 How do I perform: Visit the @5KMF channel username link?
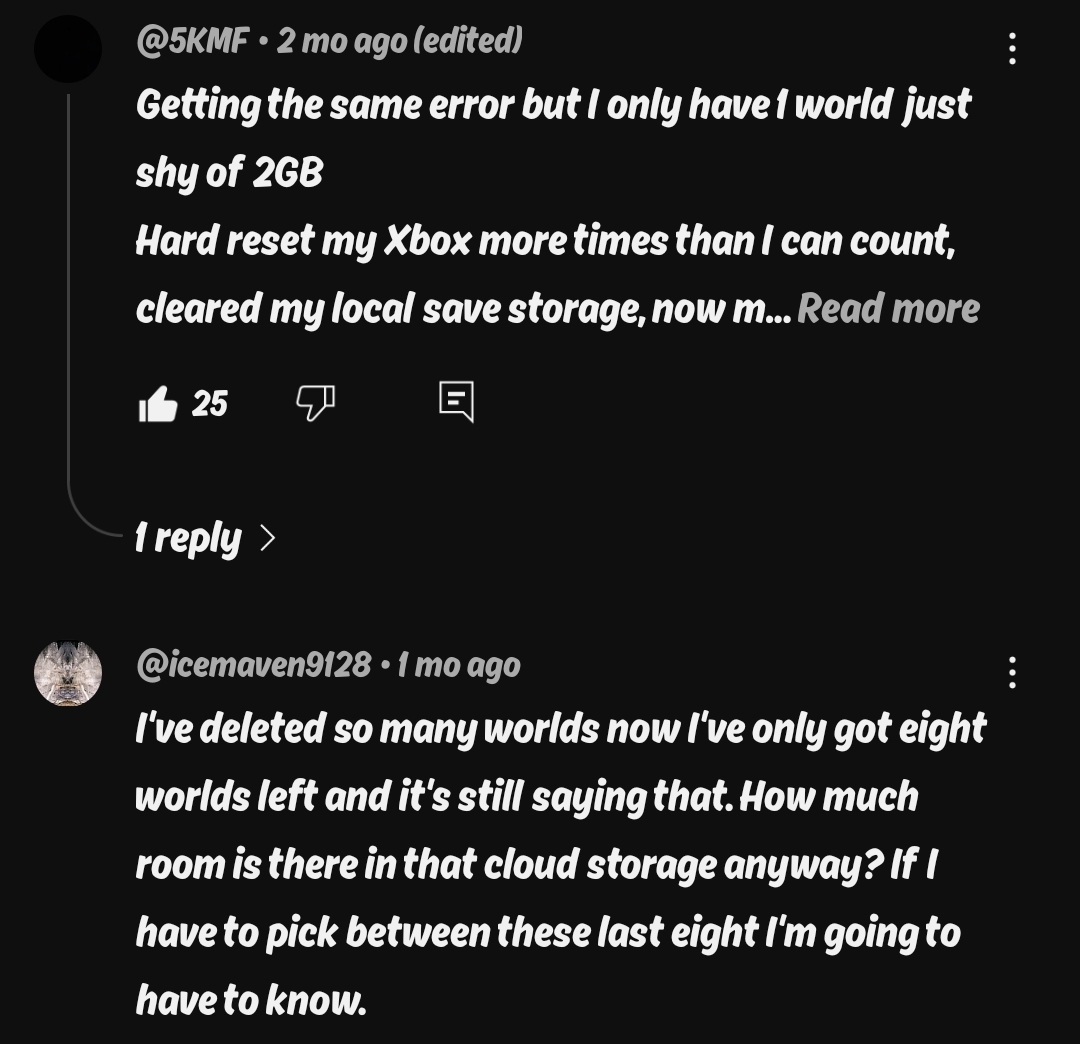pos(192,41)
